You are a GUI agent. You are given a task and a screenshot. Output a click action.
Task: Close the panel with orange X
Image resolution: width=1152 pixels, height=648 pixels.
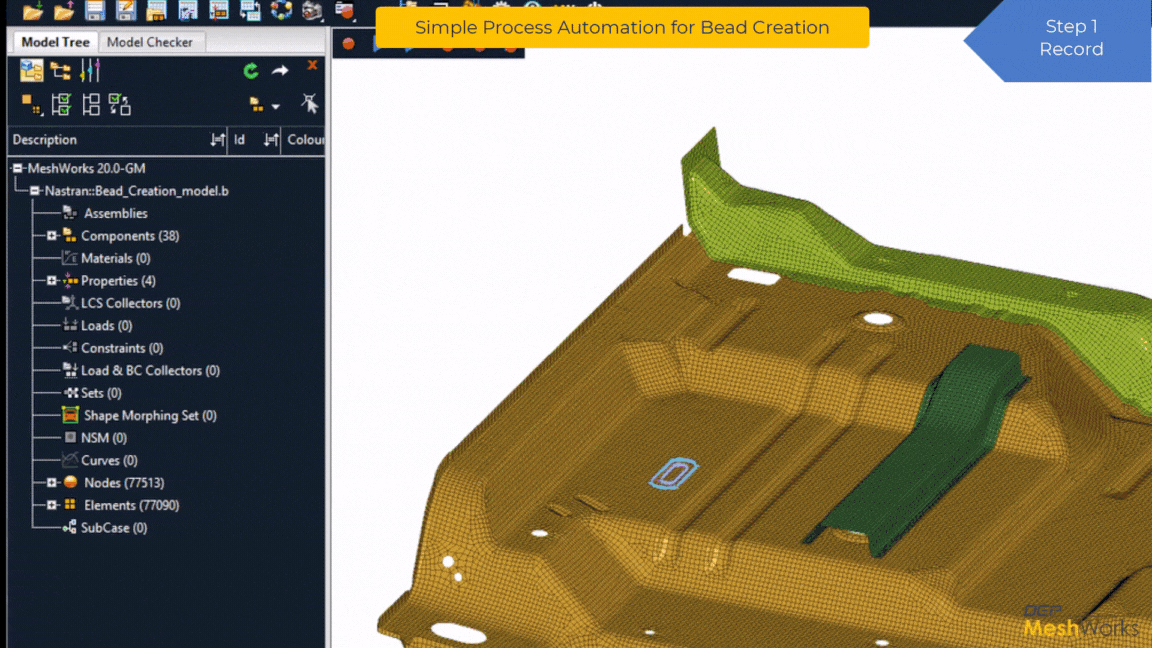coord(312,65)
